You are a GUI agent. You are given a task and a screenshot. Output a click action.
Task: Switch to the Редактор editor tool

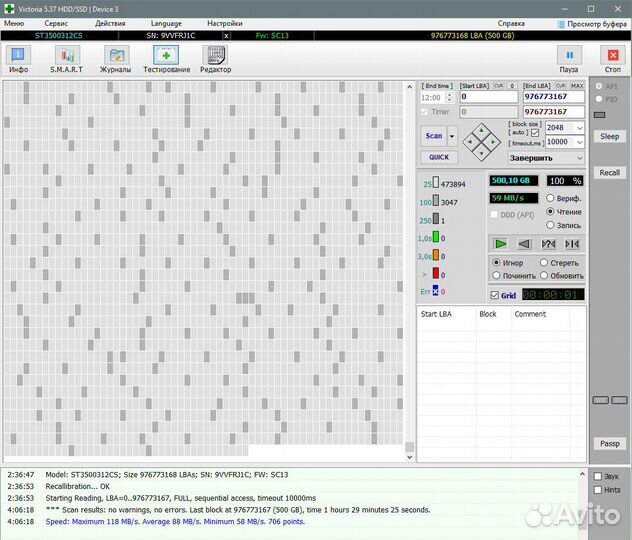215,58
